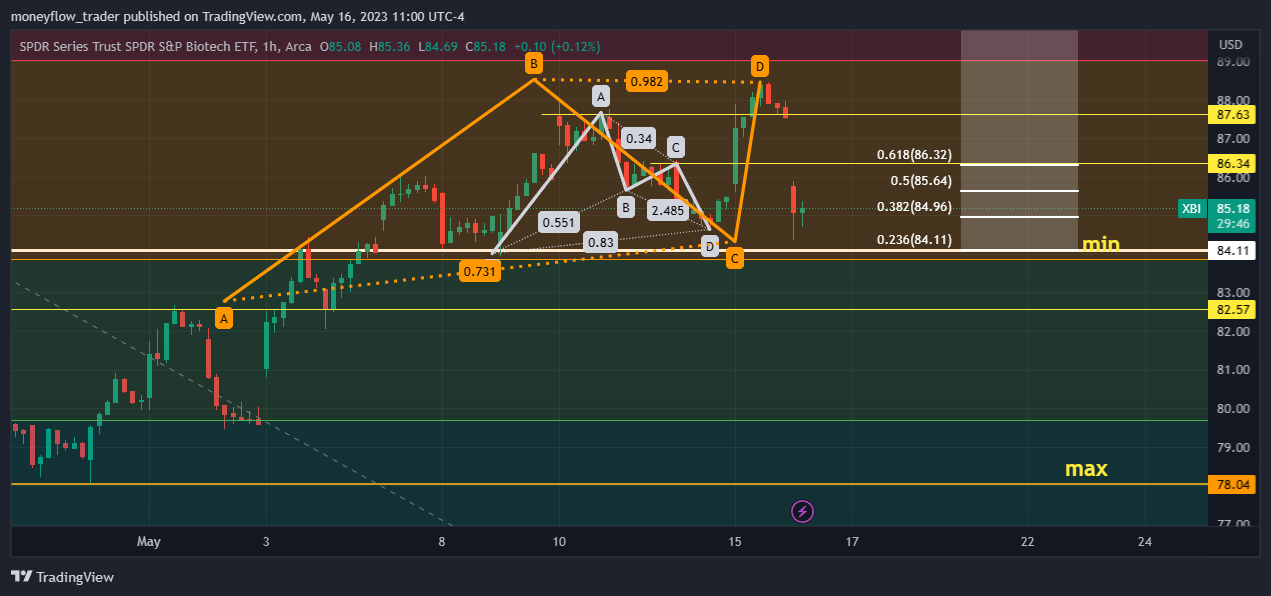The image size is (1271, 596).
Task: Click the open value O85.08
Action: 341,46
